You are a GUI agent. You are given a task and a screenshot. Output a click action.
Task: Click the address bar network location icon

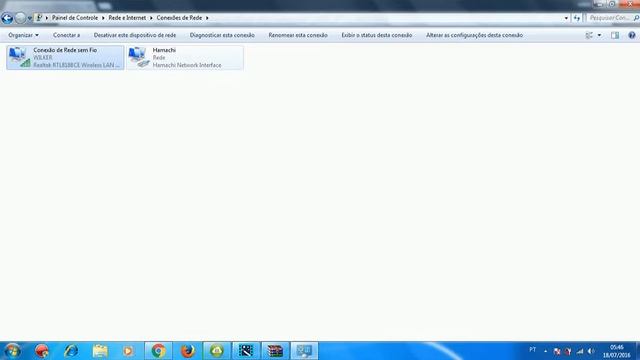pyautogui.click(x=39, y=18)
